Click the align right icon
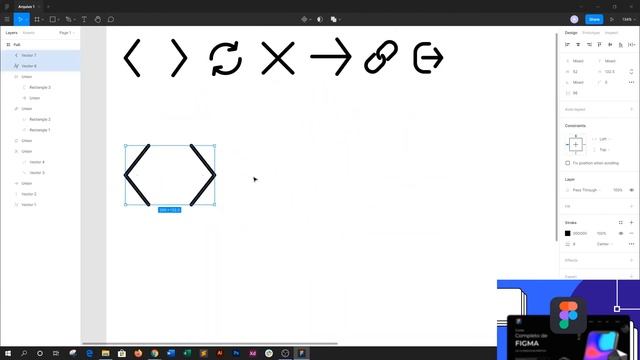 tap(589, 44)
